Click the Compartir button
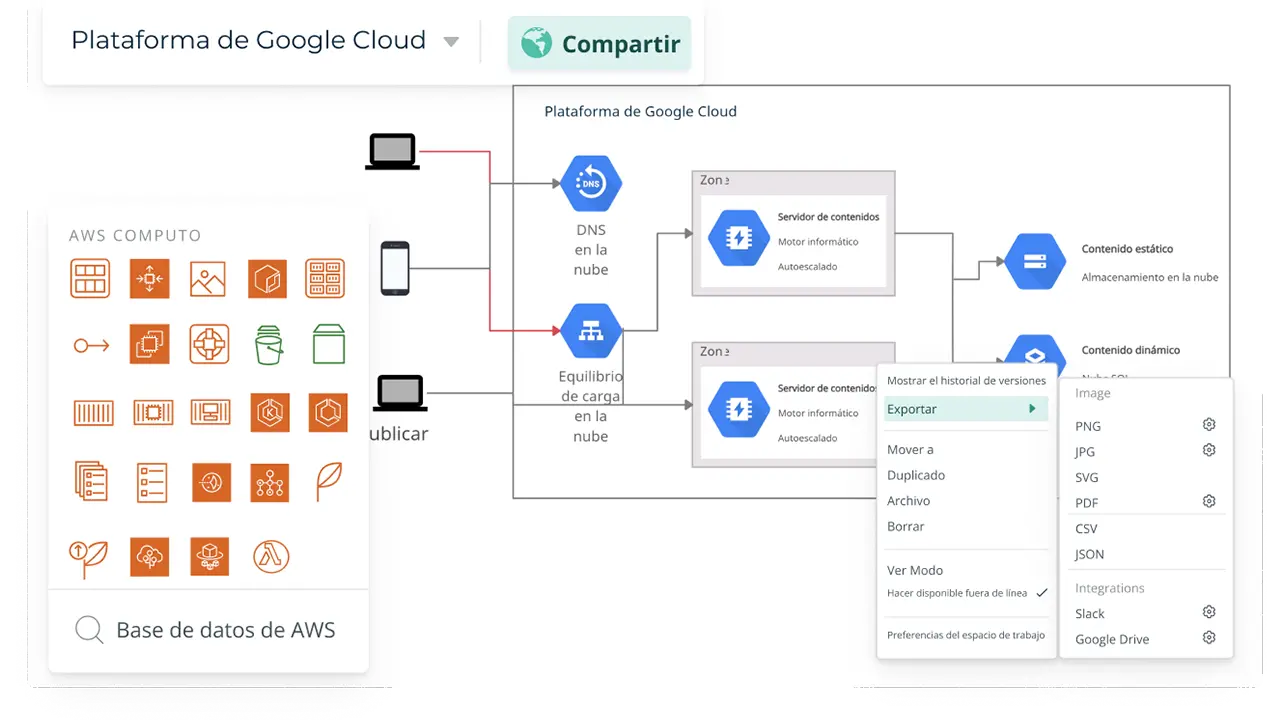 tap(599, 44)
